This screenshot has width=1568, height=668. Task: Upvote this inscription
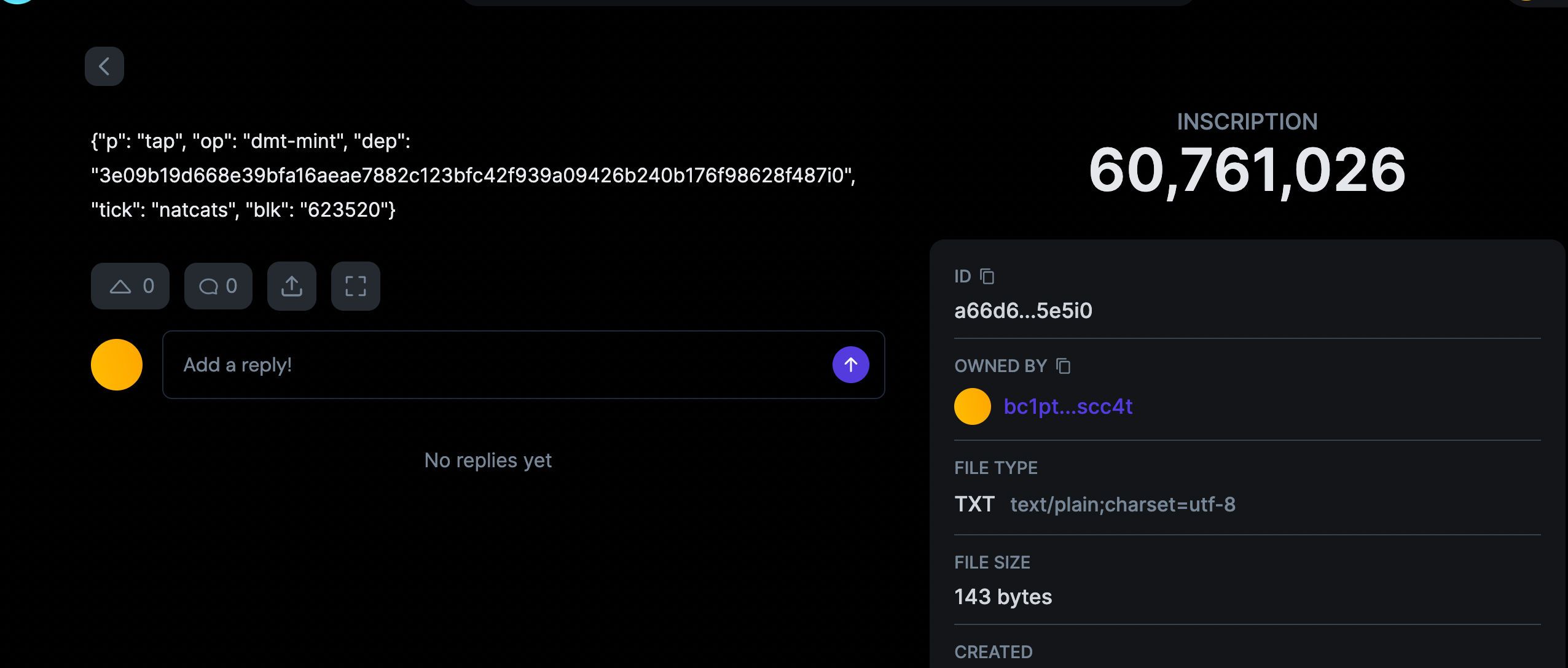(x=130, y=286)
